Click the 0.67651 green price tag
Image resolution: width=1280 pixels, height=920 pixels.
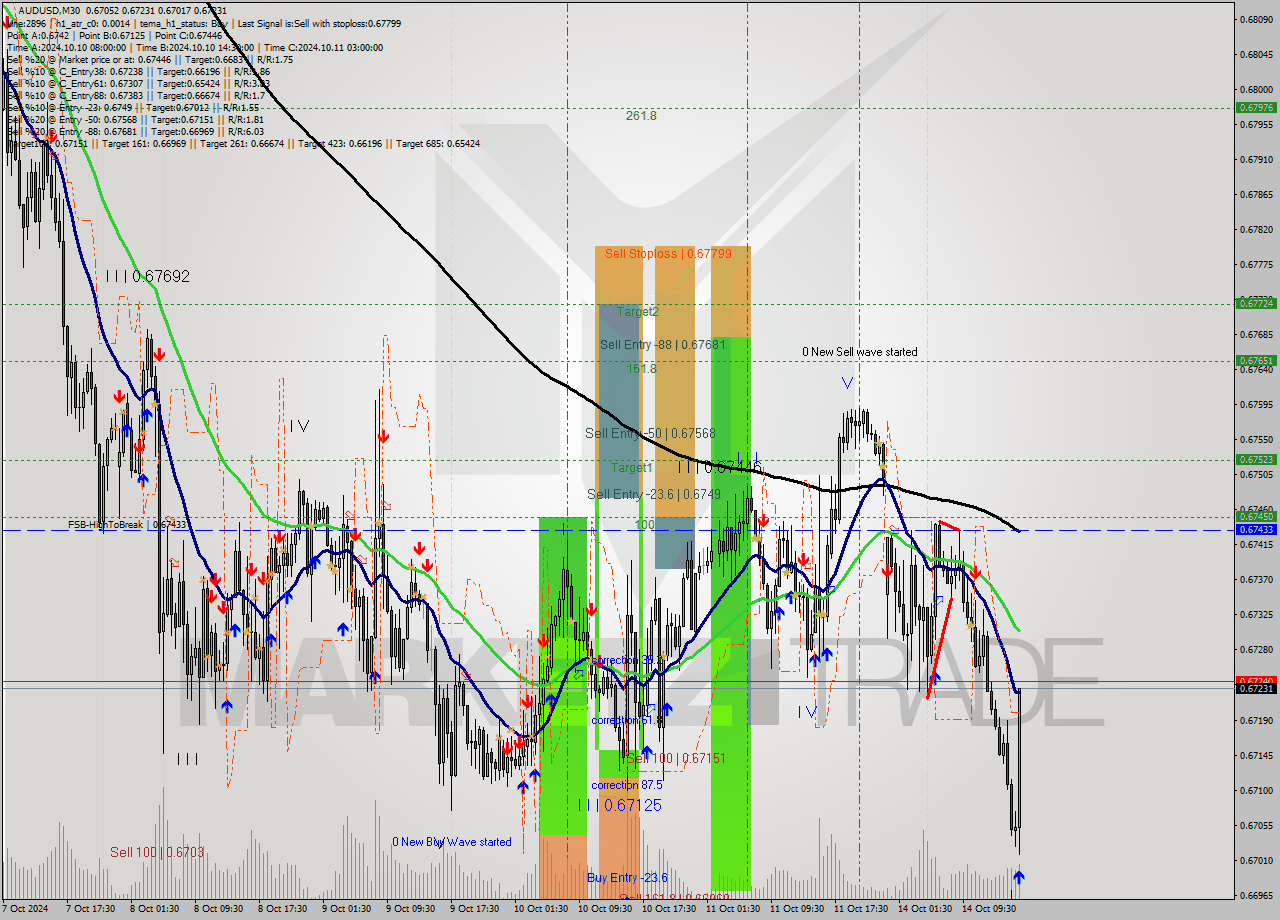click(1256, 360)
